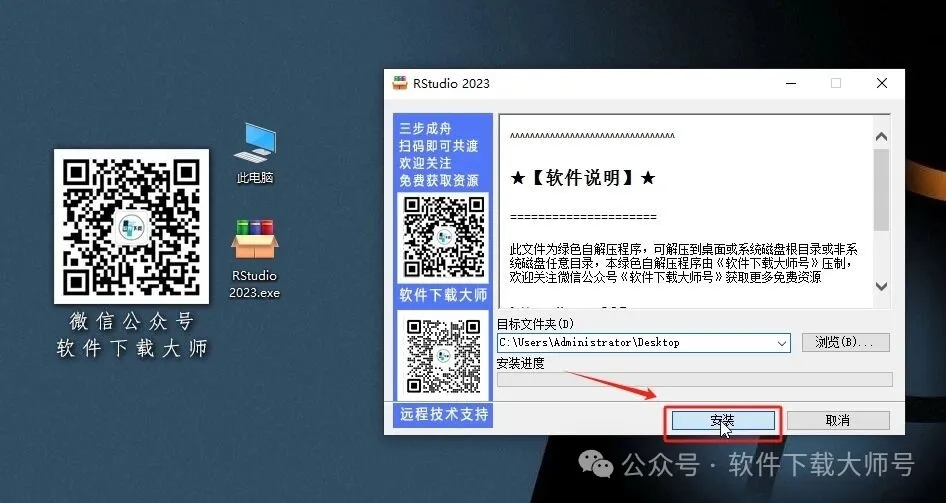The height and width of the screenshot is (503, 946).
Task: Click the 此文件为绿色自解压程序 description paragraph
Action: coord(684,264)
